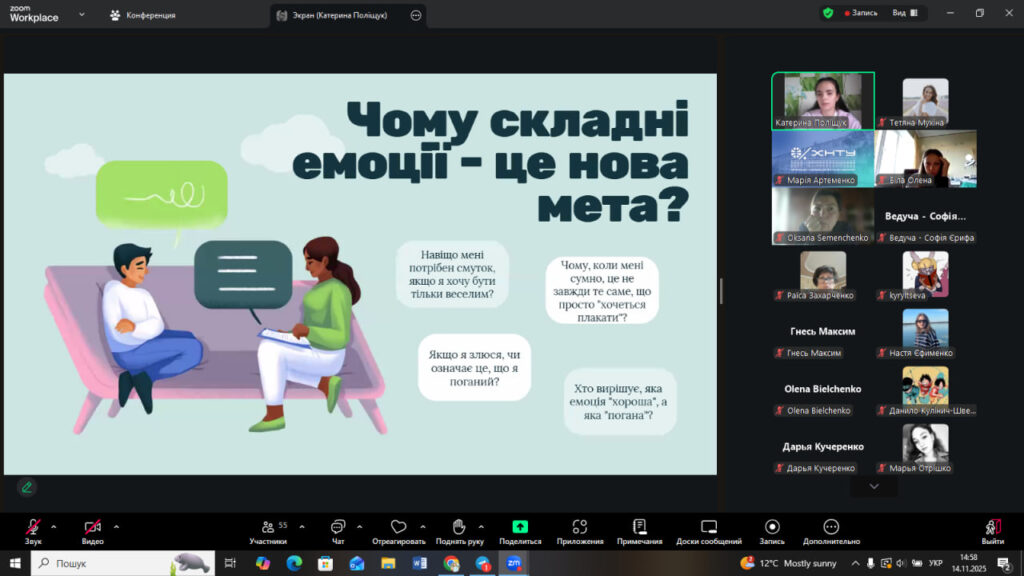
Task: Switch to the Конференция tab
Action: point(143,15)
